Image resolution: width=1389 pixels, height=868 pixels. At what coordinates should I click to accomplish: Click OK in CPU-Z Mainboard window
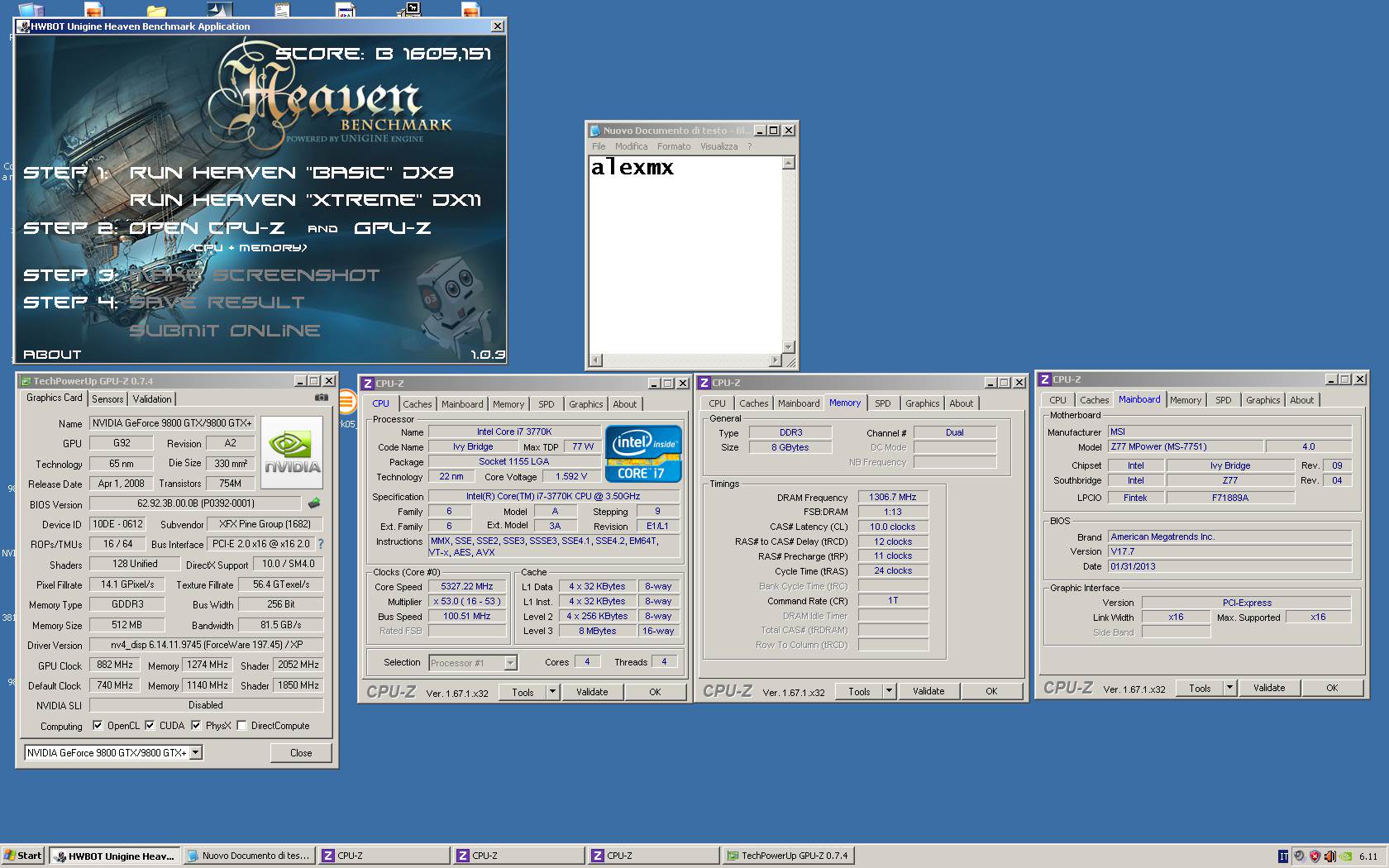[x=1332, y=688]
